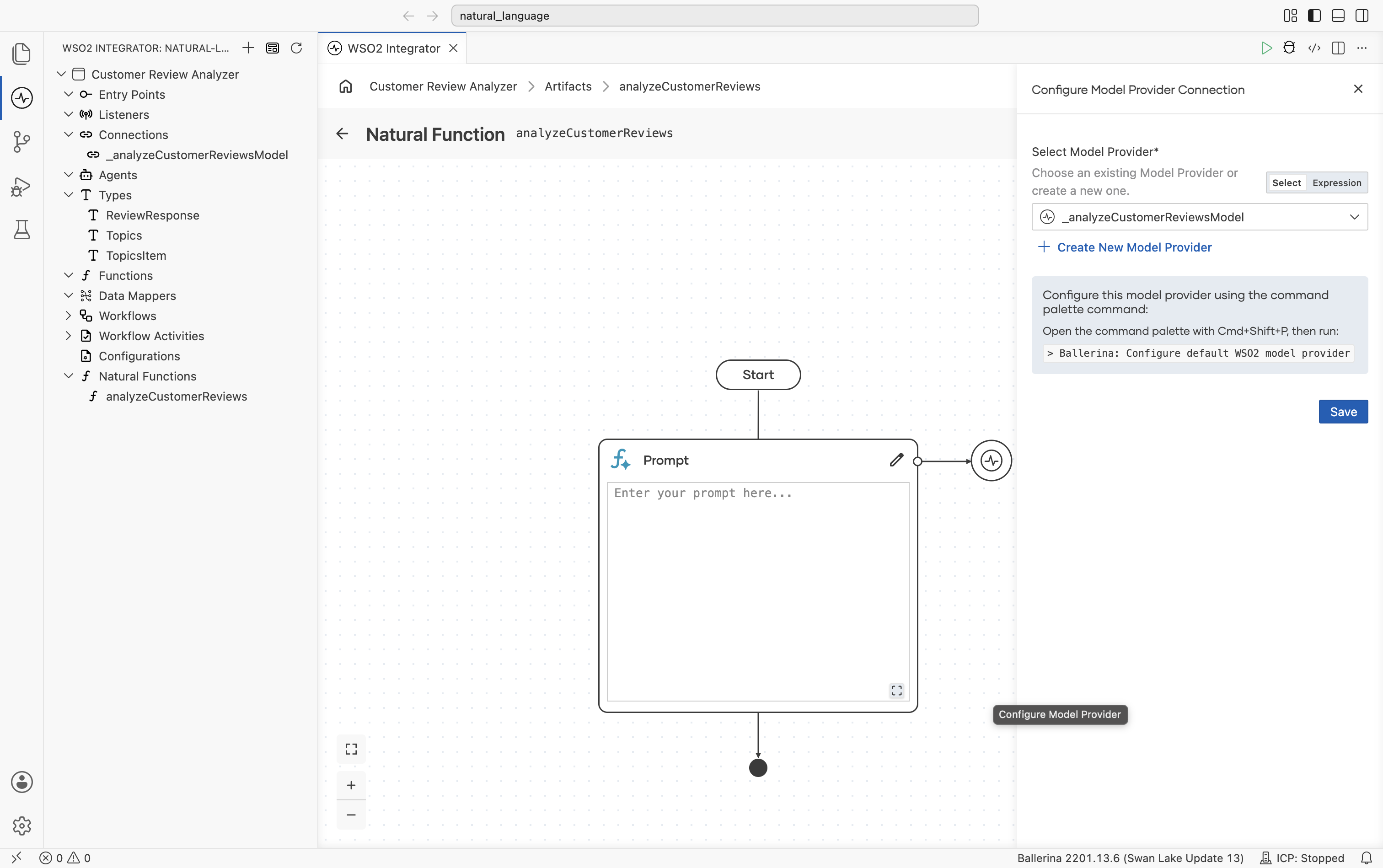
Task: Expand prompt editor to full view
Action: click(897, 690)
